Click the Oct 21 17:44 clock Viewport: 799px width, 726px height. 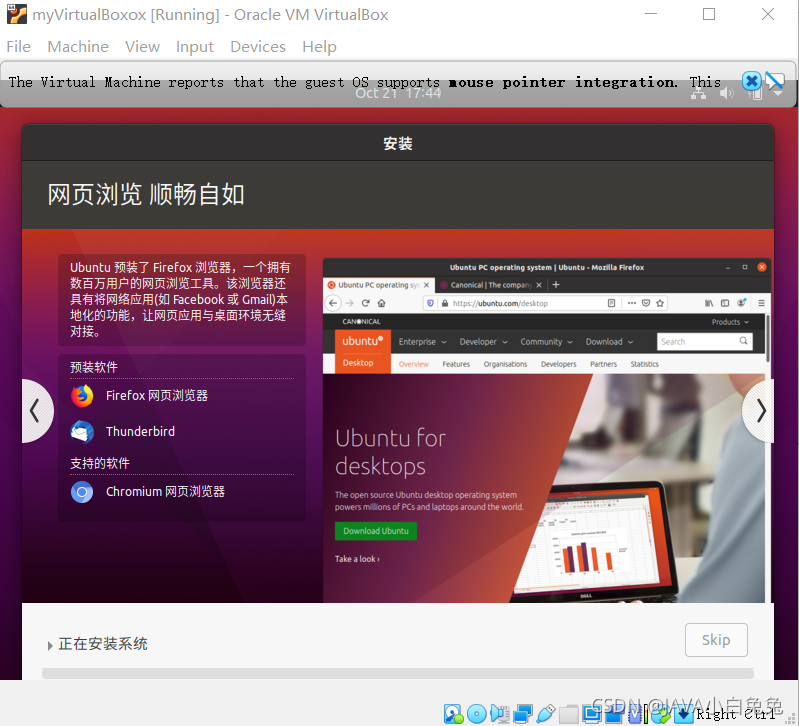pyautogui.click(x=397, y=93)
